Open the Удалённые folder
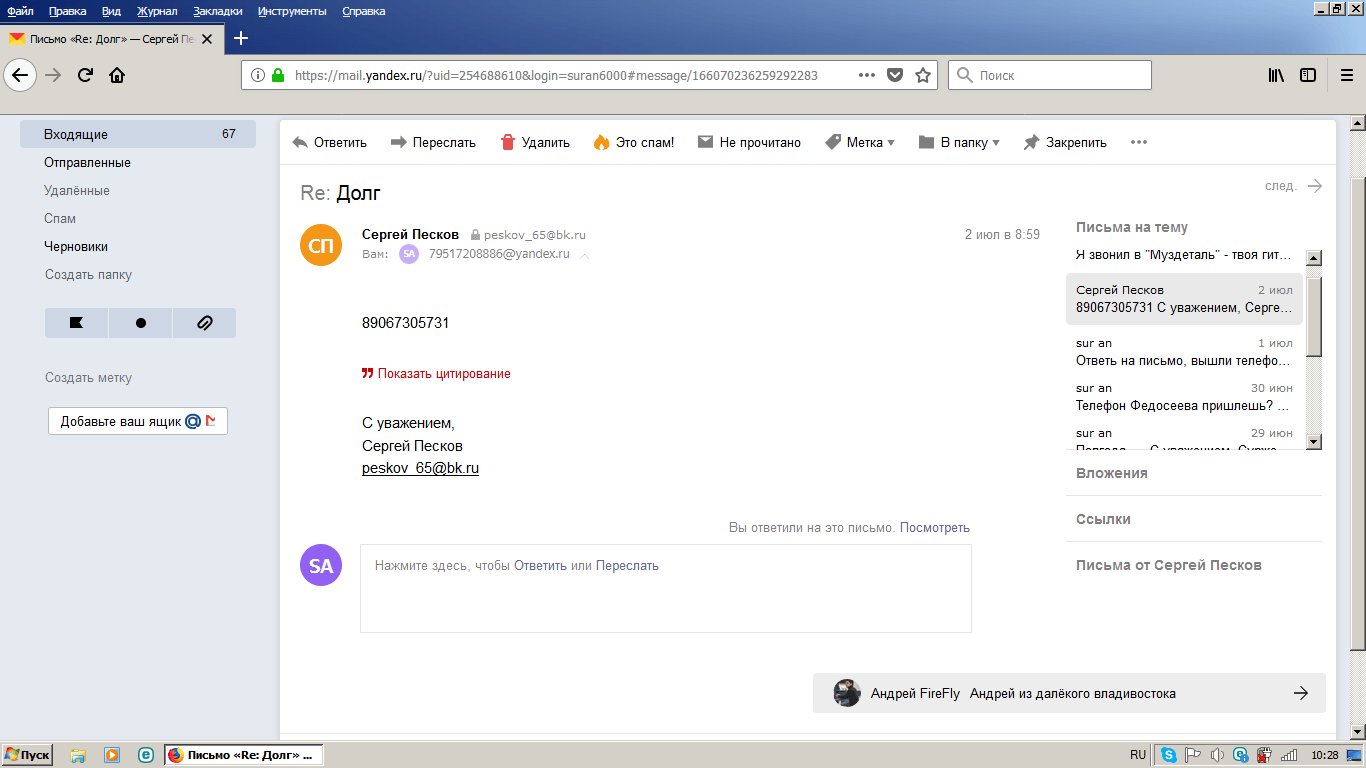 pos(77,190)
